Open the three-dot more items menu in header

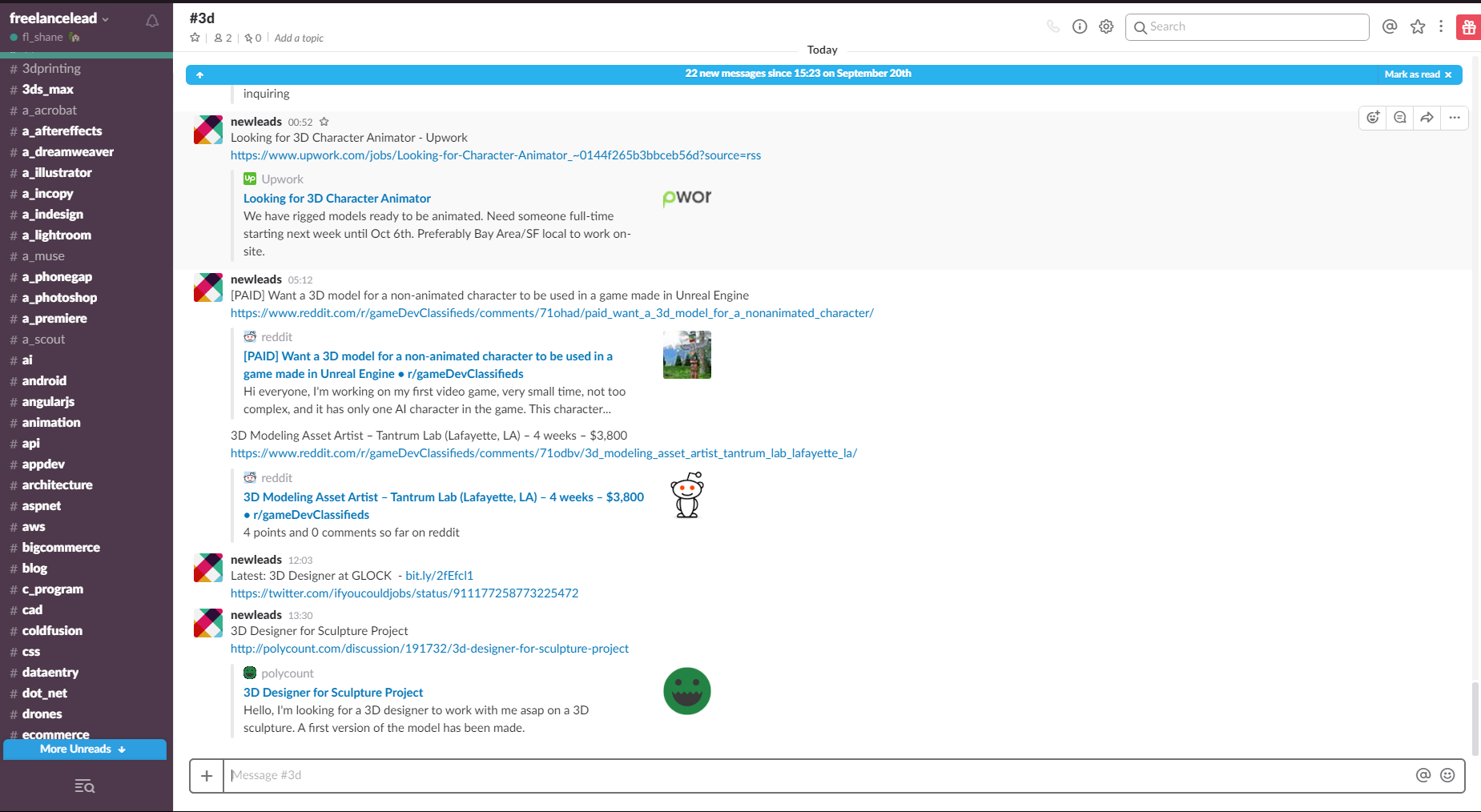coord(1441,26)
